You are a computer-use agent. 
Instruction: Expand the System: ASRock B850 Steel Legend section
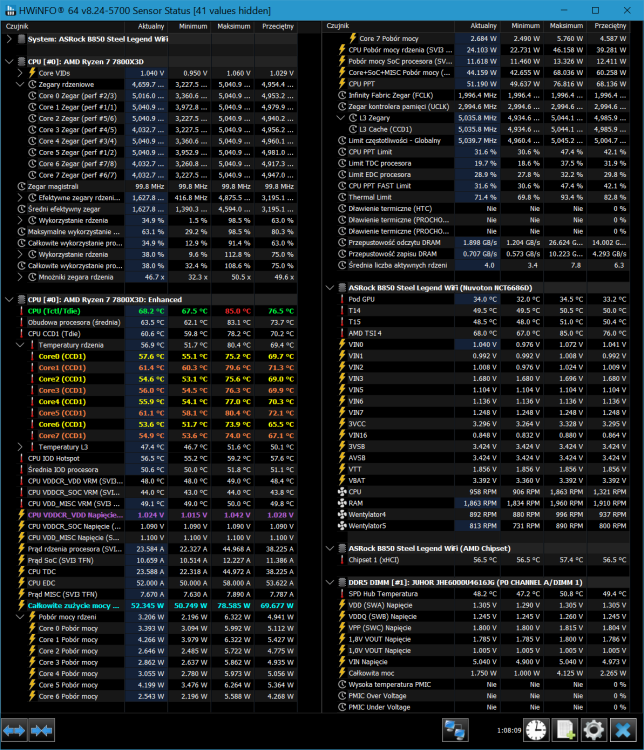pos(9,39)
